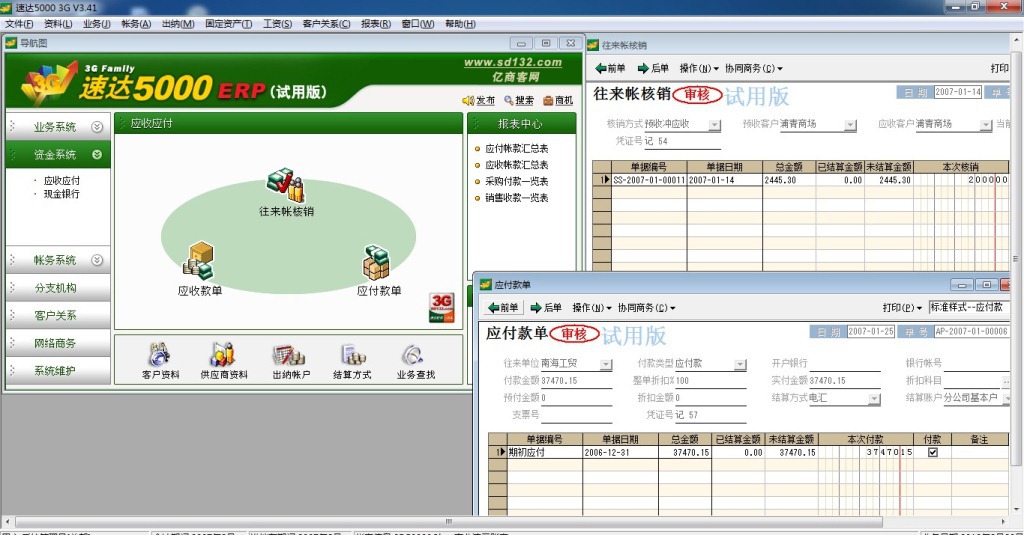Open the 报表(R) menu
This screenshot has width=1024, height=535.
(376, 24)
